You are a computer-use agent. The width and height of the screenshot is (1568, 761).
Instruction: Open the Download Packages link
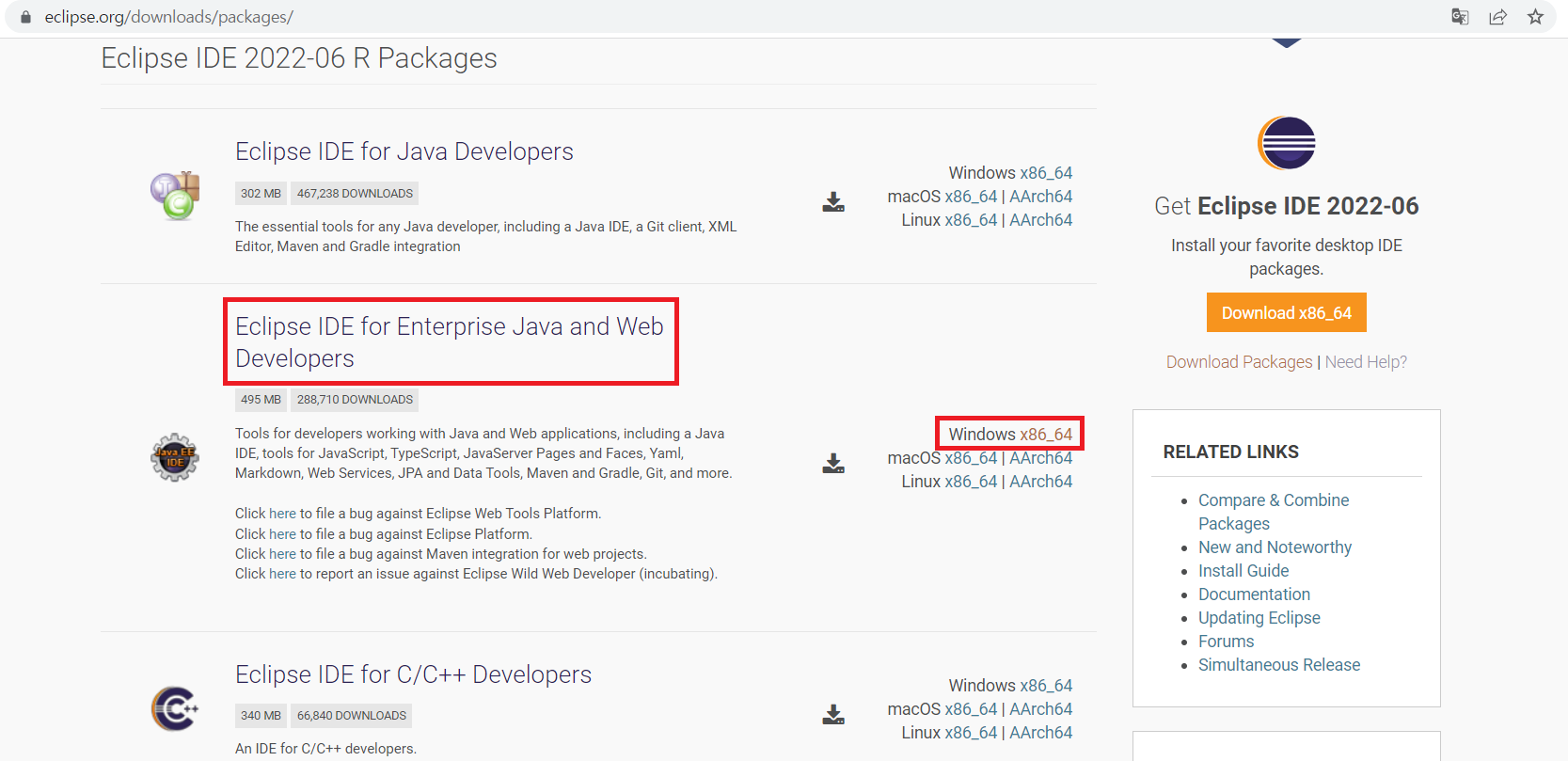(x=1239, y=362)
